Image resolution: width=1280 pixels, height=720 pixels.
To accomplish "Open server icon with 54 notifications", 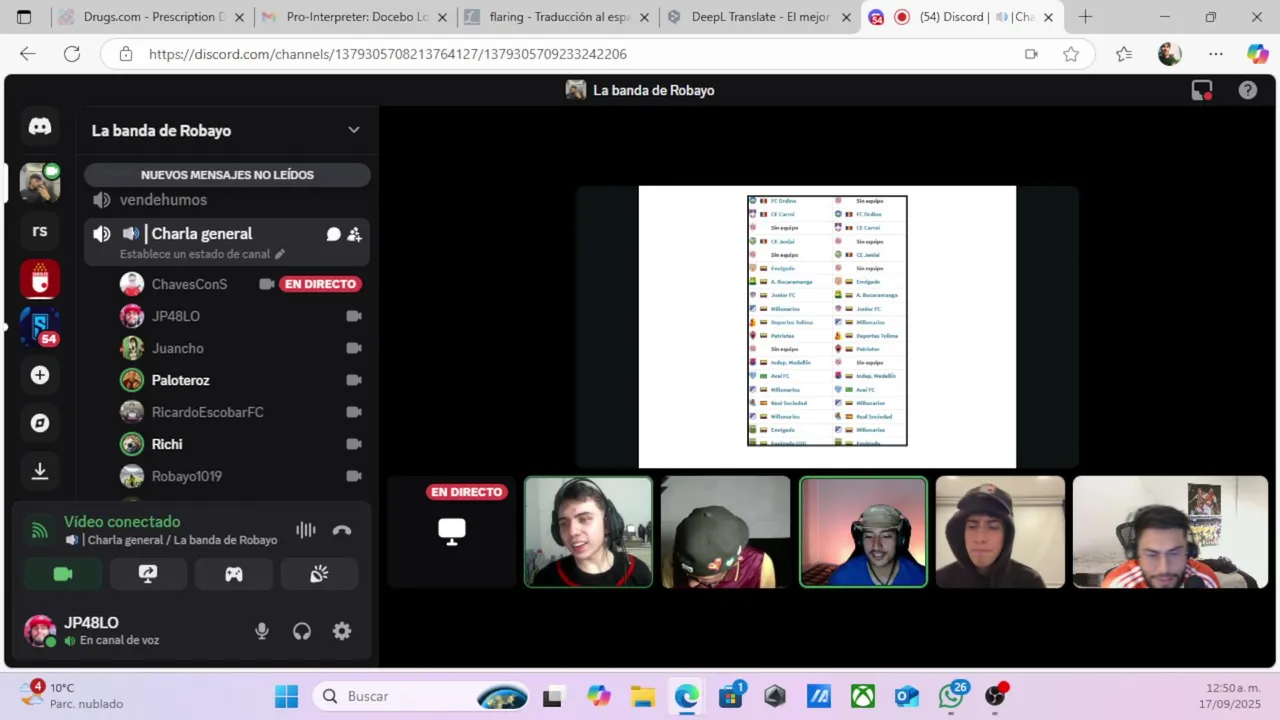I will click(40, 327).
